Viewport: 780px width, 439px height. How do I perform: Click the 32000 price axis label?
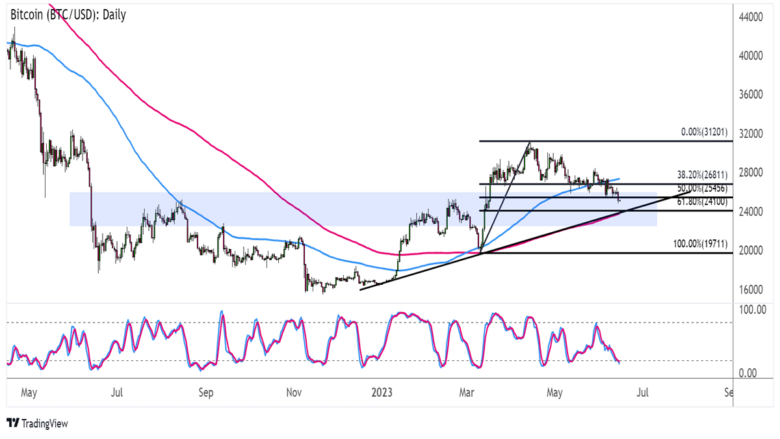[753, 134]
